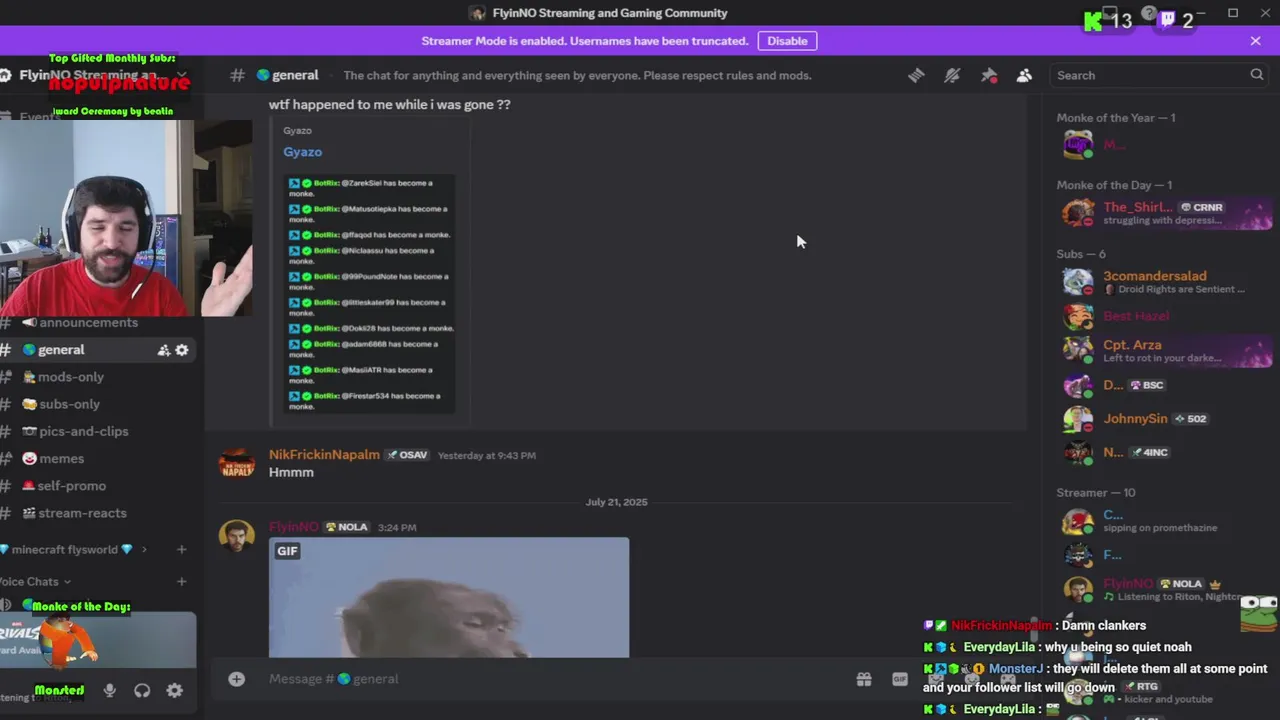Open pics-and-clips channel
Screen dimensions: 1280x720
(82, 431)
